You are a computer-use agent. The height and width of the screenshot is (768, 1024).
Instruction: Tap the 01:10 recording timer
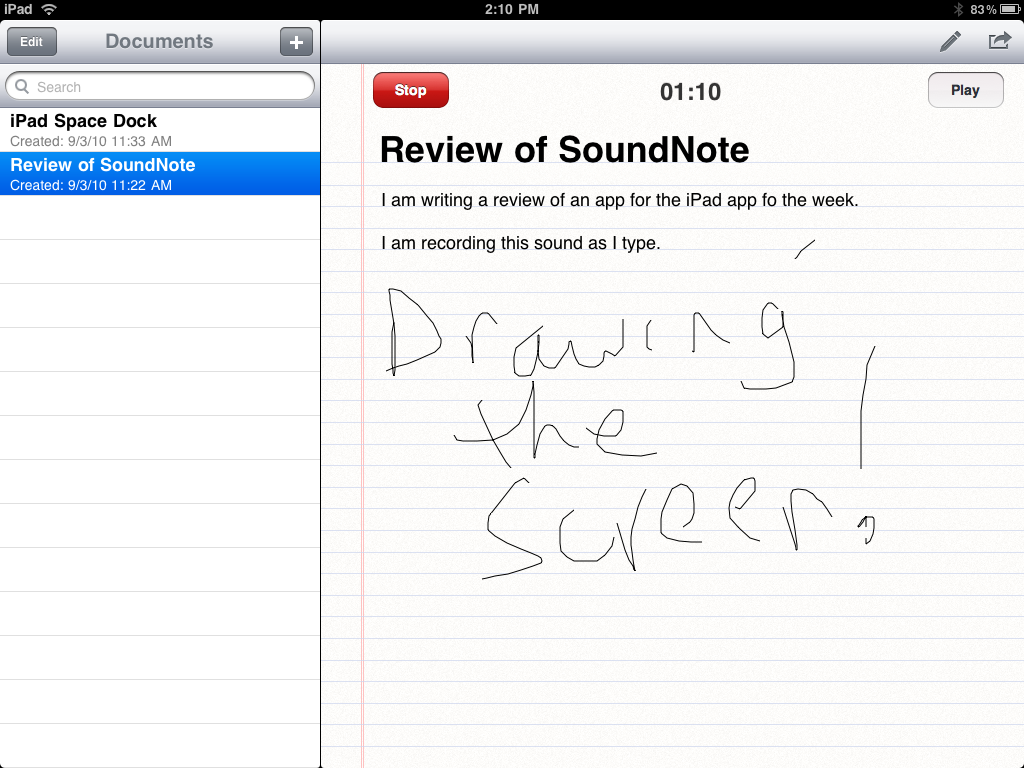click(690, 90)
